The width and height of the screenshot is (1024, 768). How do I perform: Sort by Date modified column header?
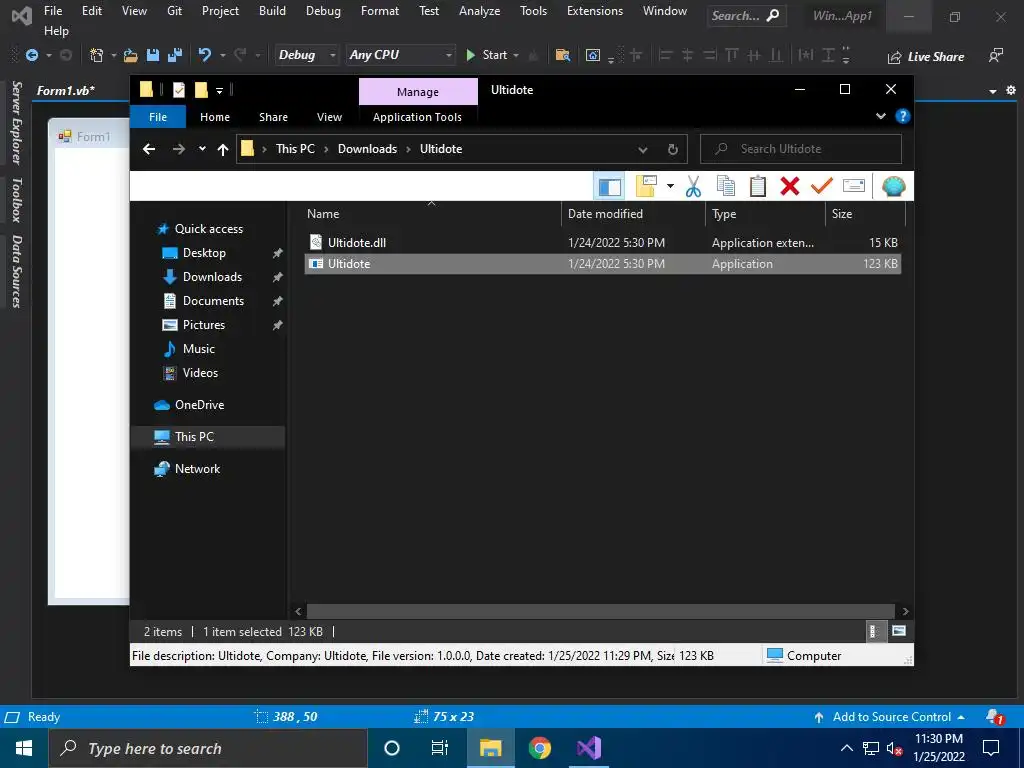[633, 214]
